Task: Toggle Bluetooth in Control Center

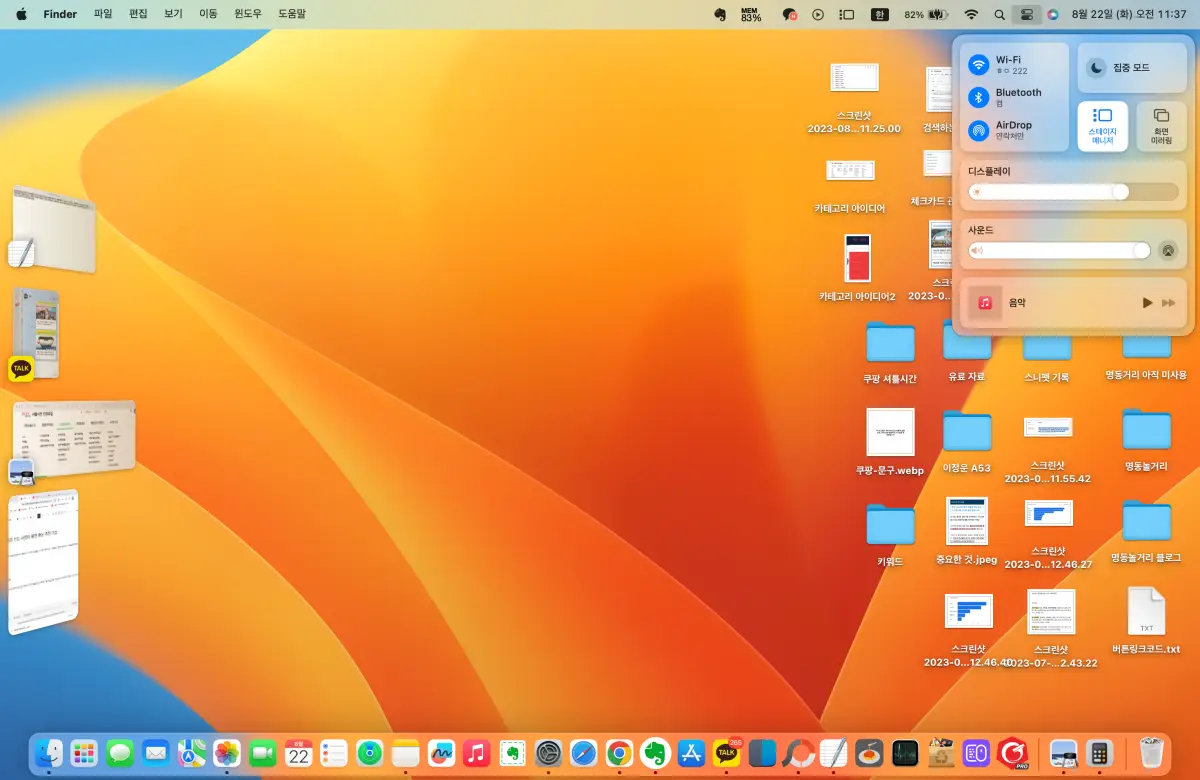Action: tap(979, 97)
